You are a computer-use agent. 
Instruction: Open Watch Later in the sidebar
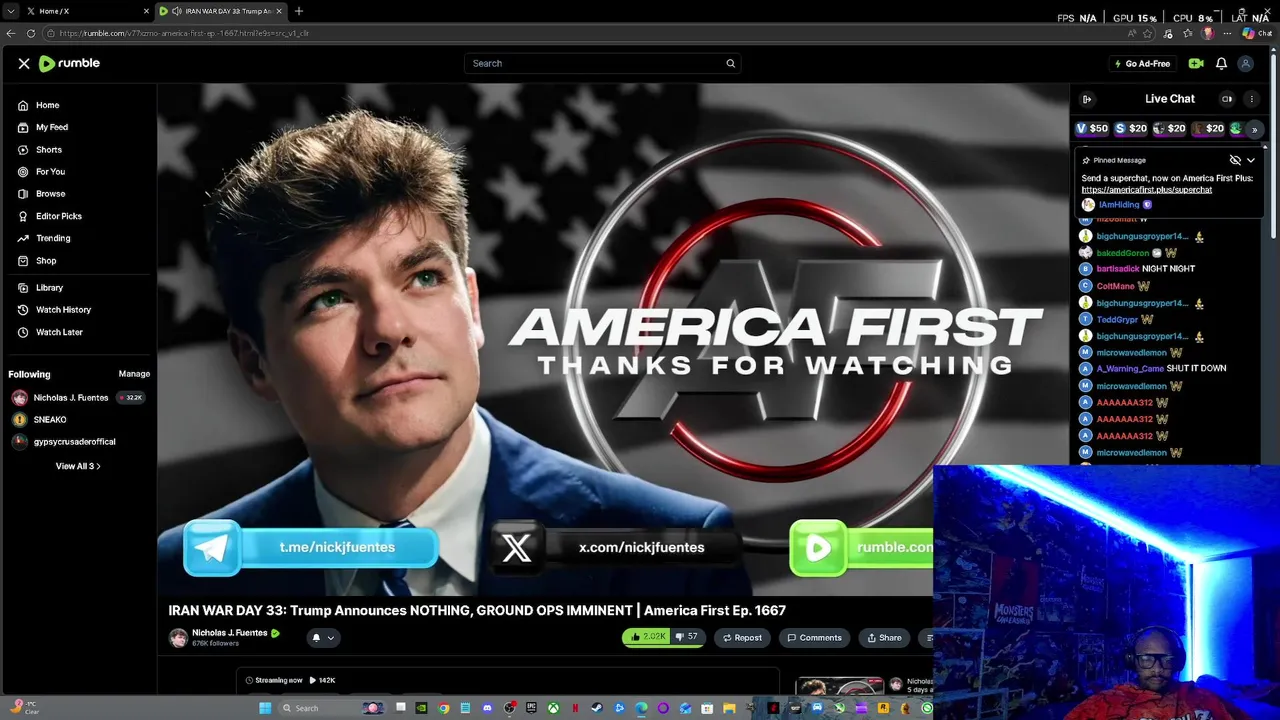point(59,332)
